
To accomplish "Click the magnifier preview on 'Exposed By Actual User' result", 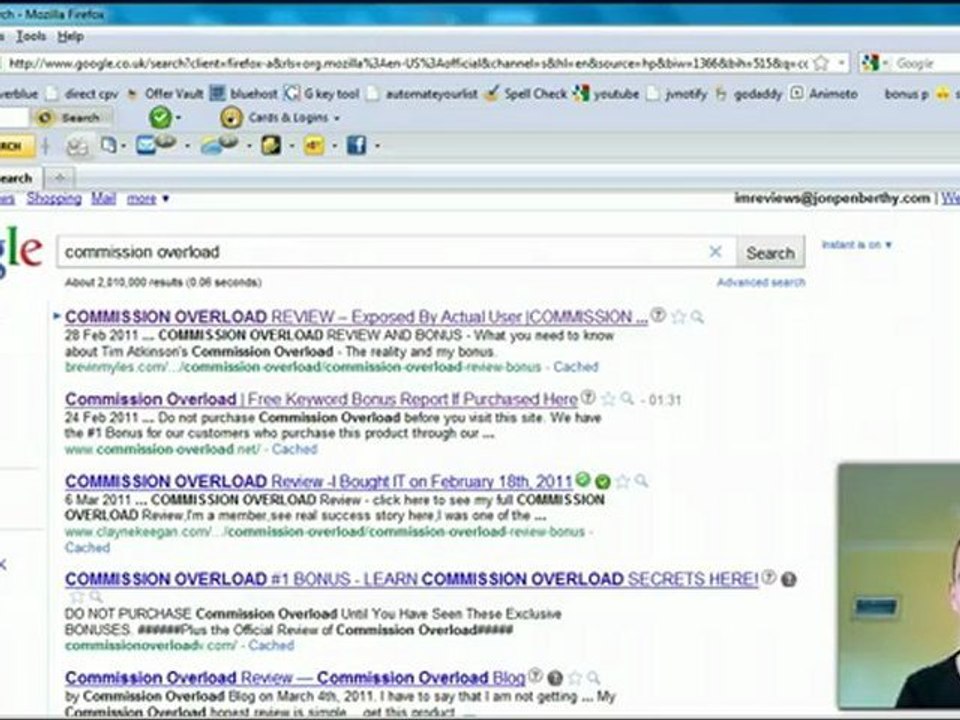I will pos(697,317).
